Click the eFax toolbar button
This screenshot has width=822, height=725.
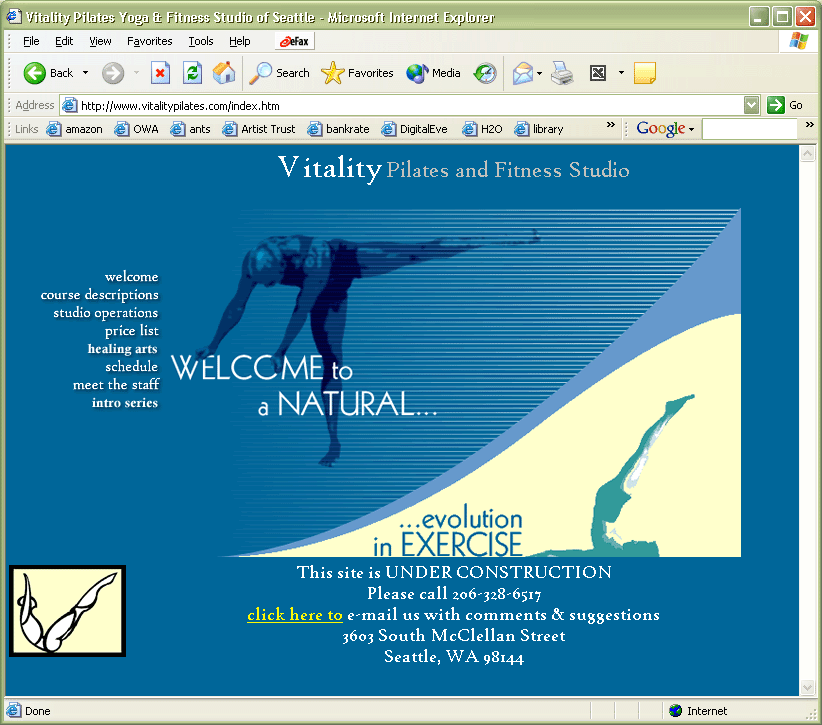coord(295,41)
